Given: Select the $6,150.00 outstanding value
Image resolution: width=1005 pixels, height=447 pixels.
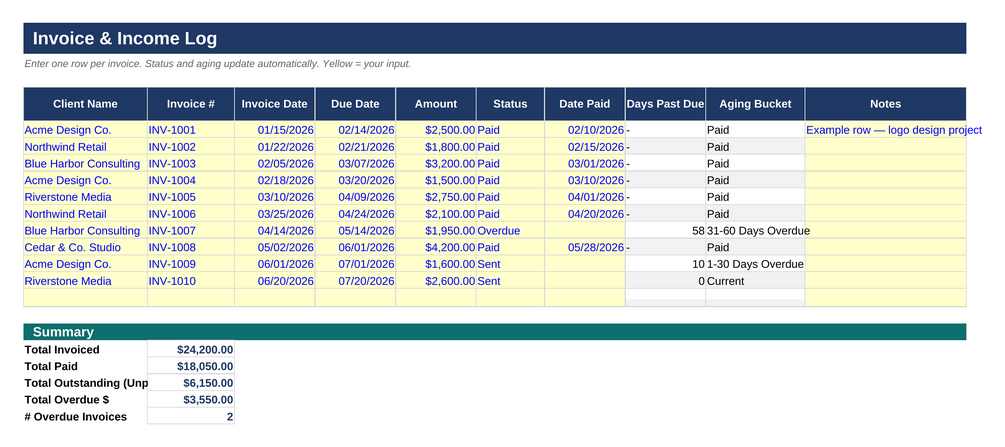Looking at the screenshot, I should (x=190, y=383).
